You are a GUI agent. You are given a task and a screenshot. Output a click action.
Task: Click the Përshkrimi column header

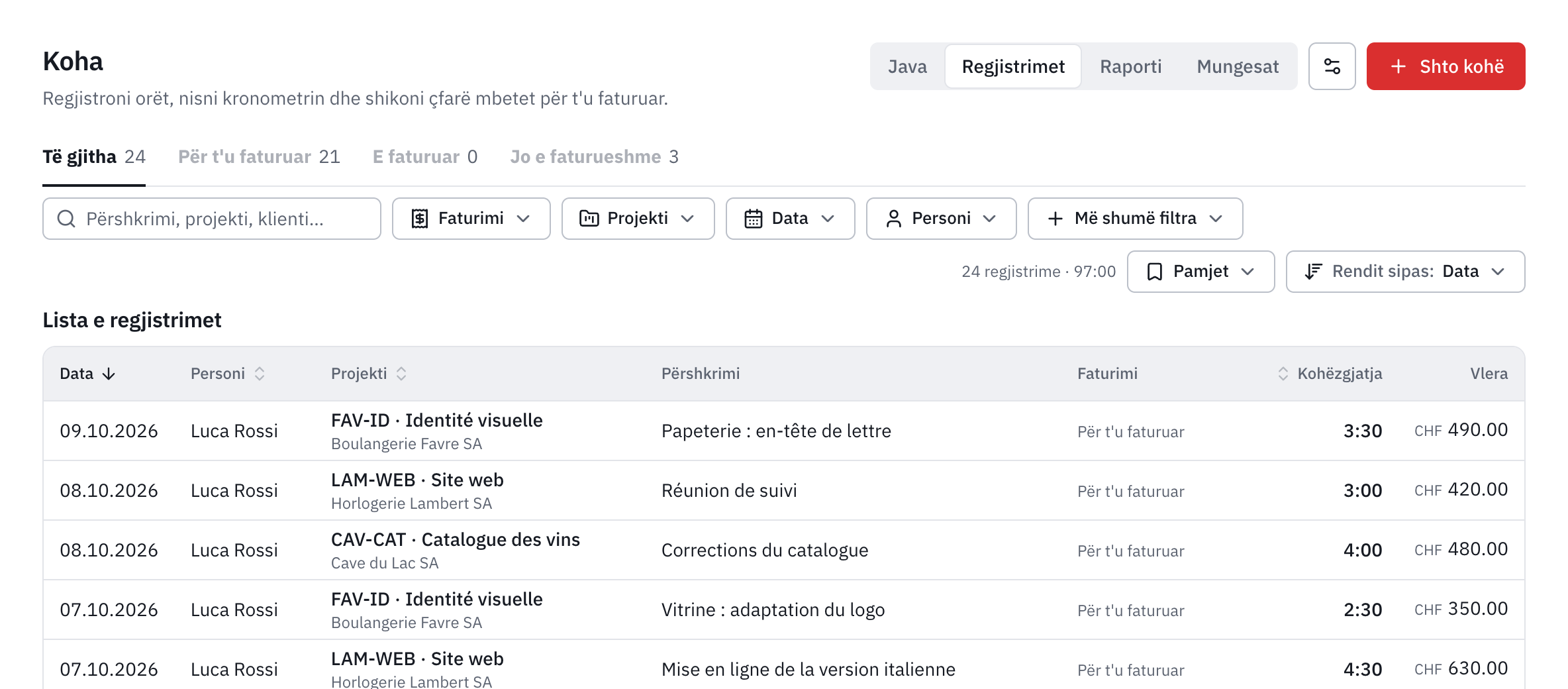click(701, 374)
